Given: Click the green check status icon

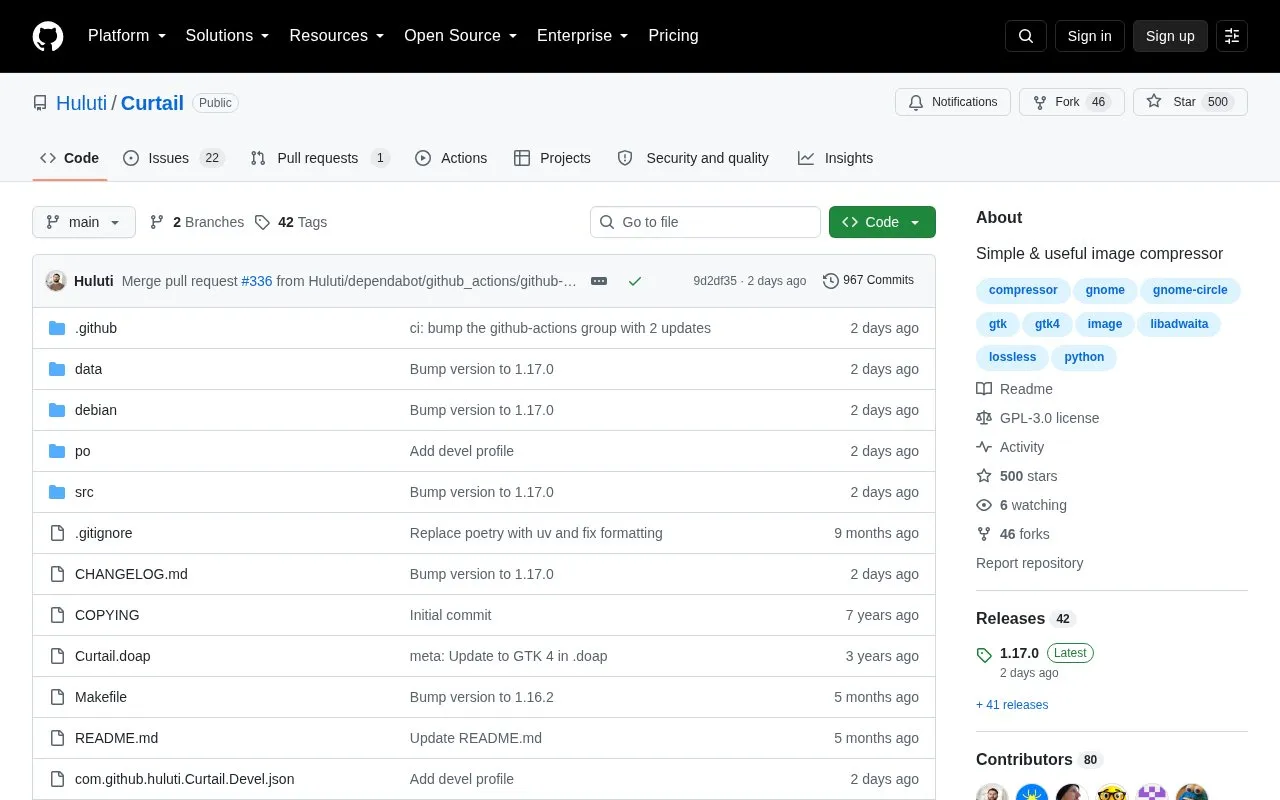Looking at the screenshot, I should point(635,281).
